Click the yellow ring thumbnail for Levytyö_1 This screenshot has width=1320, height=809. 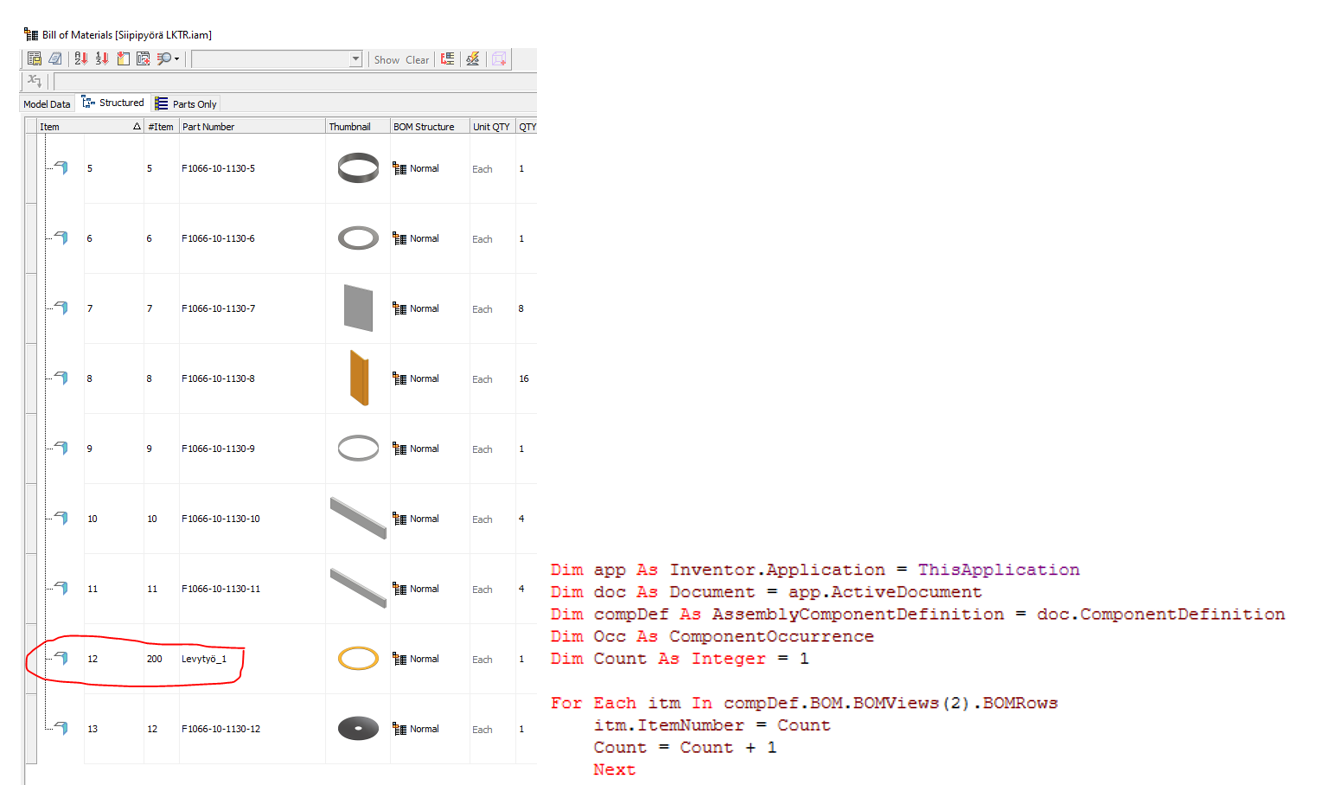358,658
